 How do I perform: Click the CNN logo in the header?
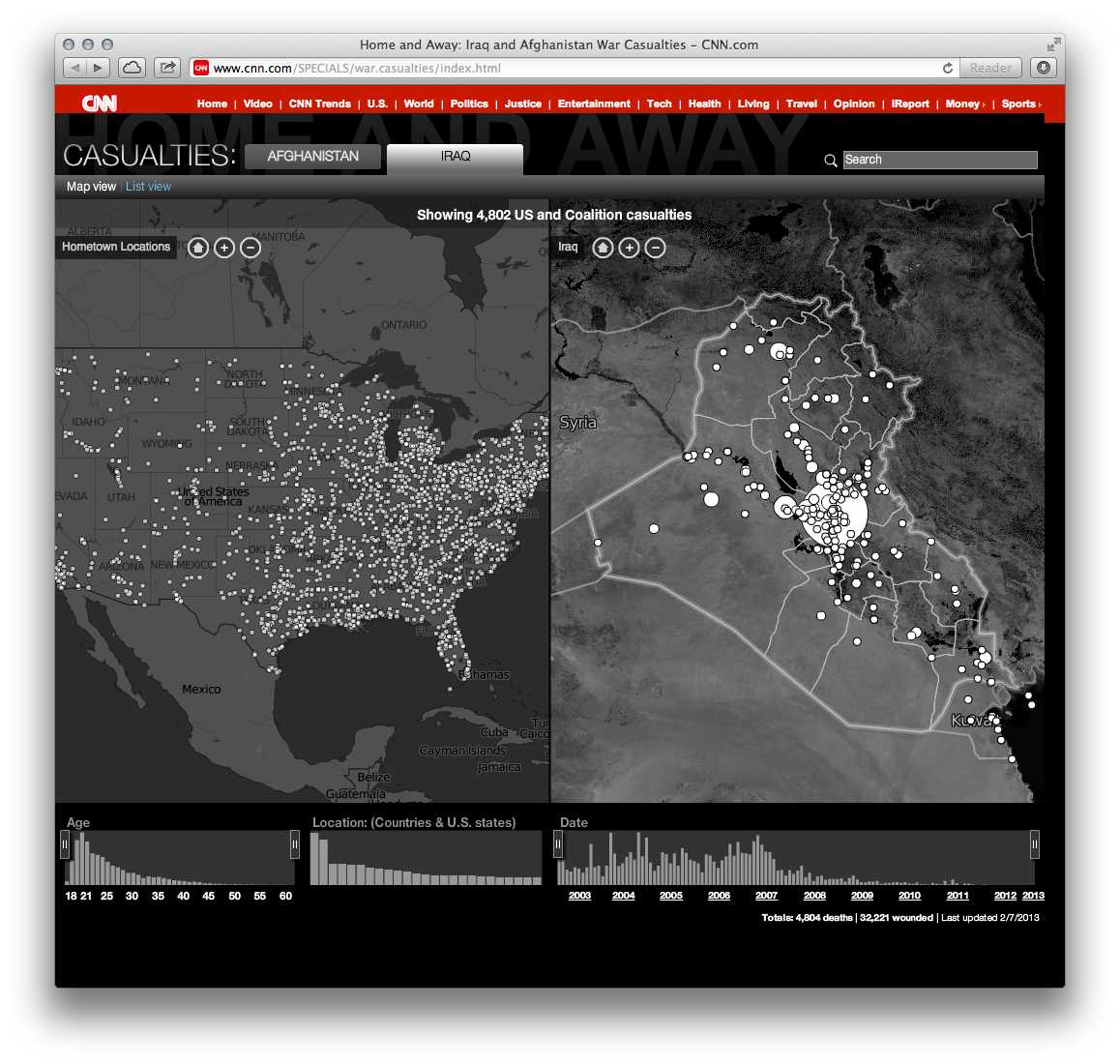pos(99,103)
